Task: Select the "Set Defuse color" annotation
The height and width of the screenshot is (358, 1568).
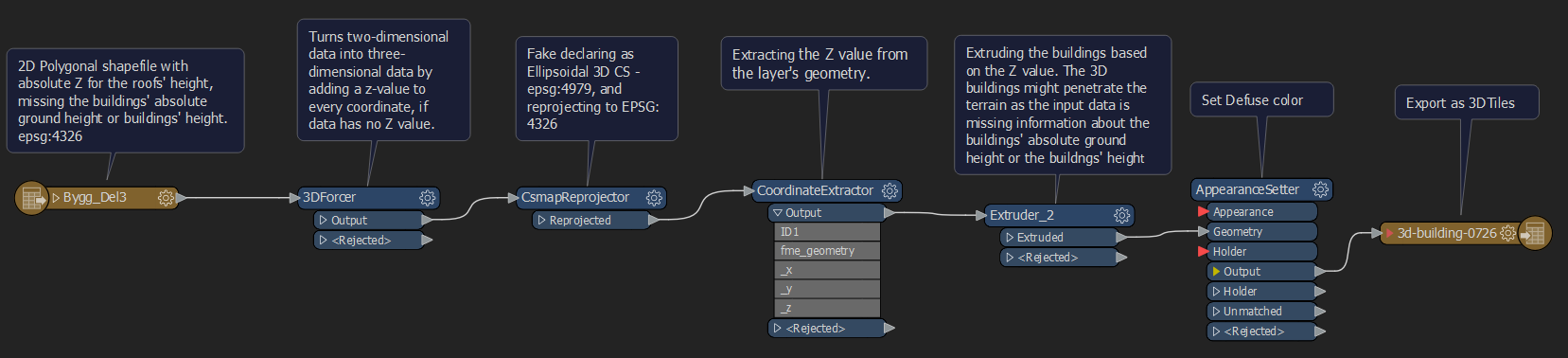Action: click(x=1261, y=99)
